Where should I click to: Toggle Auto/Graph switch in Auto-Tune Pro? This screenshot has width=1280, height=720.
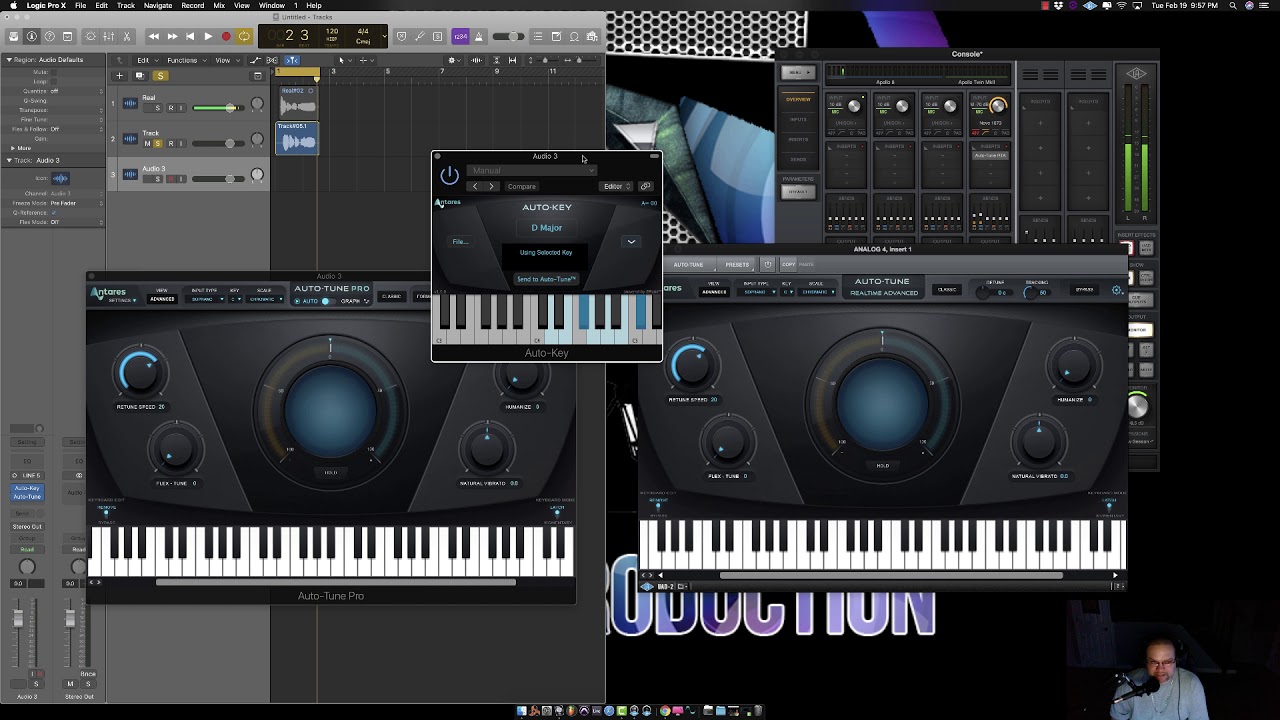click(x=328, y=301)
